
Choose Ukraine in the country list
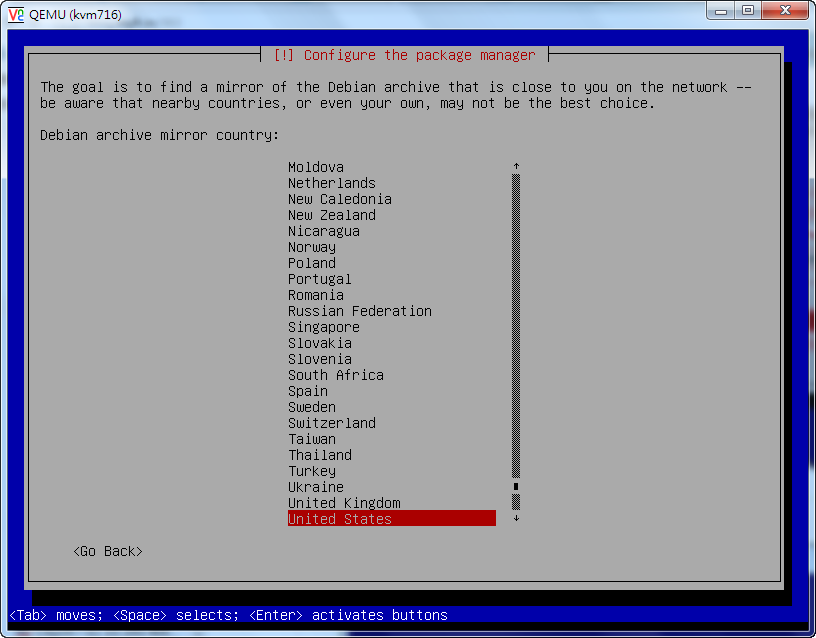[316, 487]
